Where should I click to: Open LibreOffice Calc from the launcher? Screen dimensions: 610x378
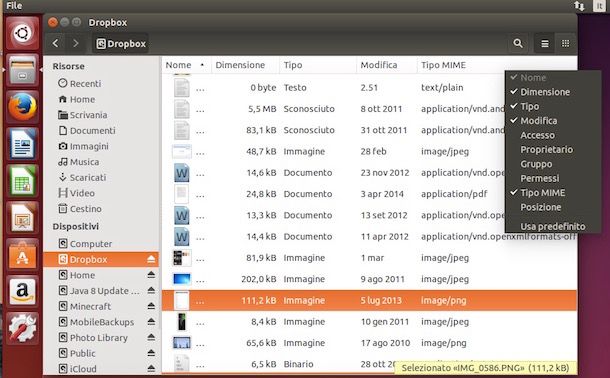22,180
